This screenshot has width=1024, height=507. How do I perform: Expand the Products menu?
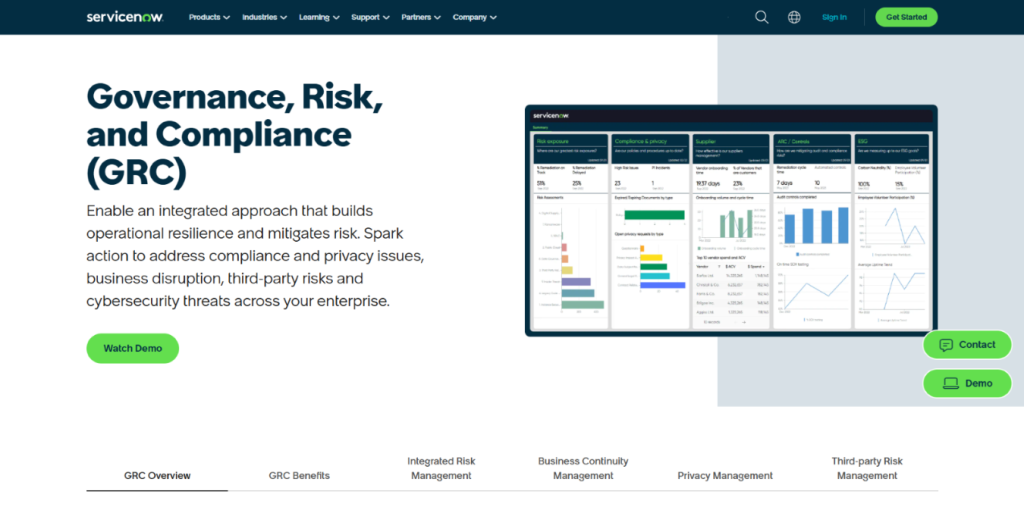click(210, 18)
